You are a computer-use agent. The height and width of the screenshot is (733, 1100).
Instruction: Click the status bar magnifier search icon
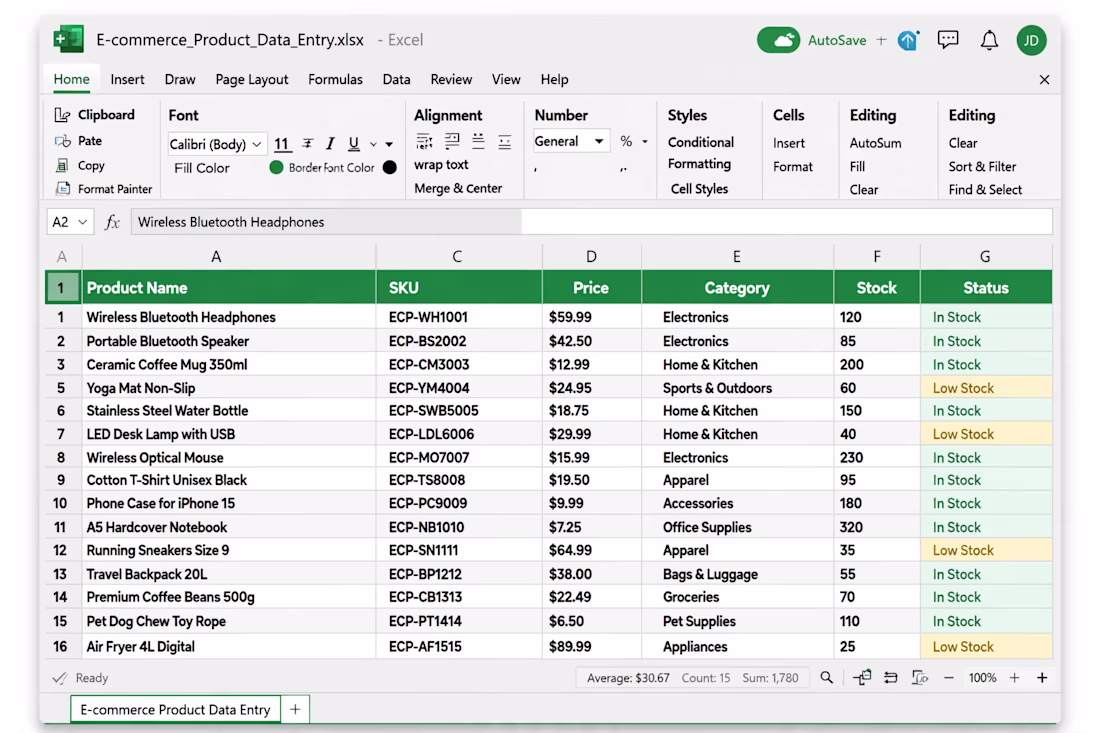[826, 678]
